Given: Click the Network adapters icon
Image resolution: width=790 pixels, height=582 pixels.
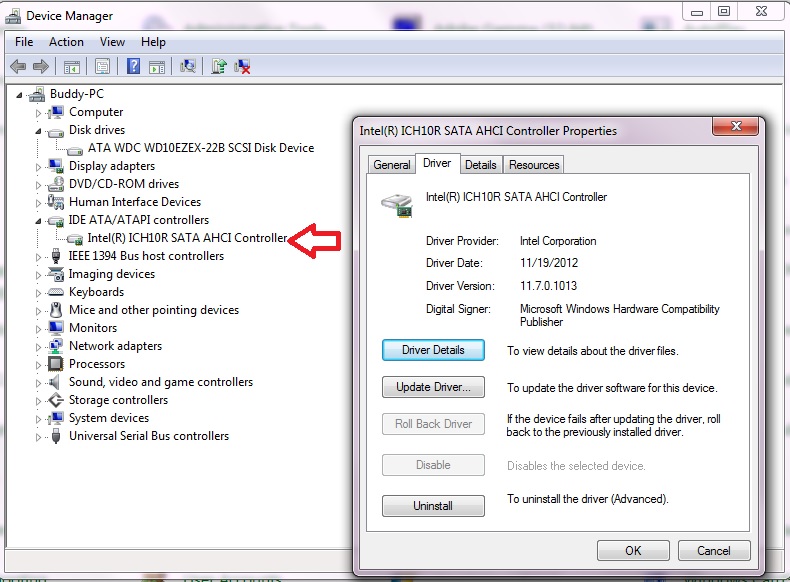Looking at the screenshot, I should [x=55, y=346].
